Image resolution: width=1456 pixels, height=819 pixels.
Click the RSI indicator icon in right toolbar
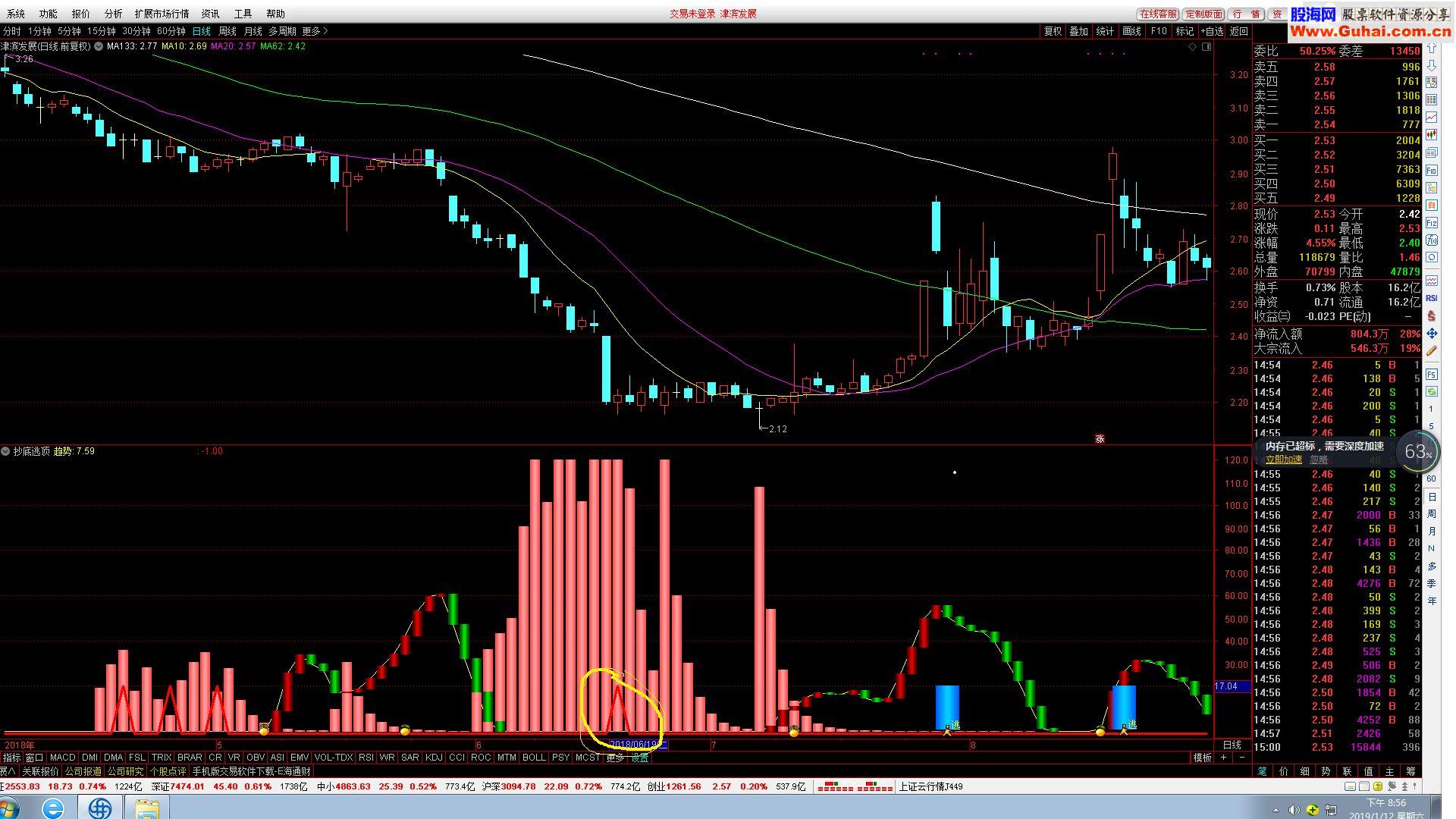coord(1431,298)
